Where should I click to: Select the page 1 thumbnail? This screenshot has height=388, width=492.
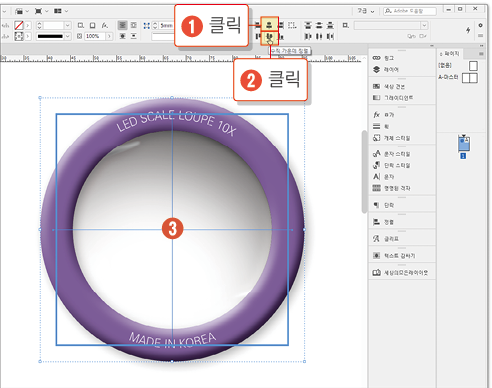pos(463,144)
